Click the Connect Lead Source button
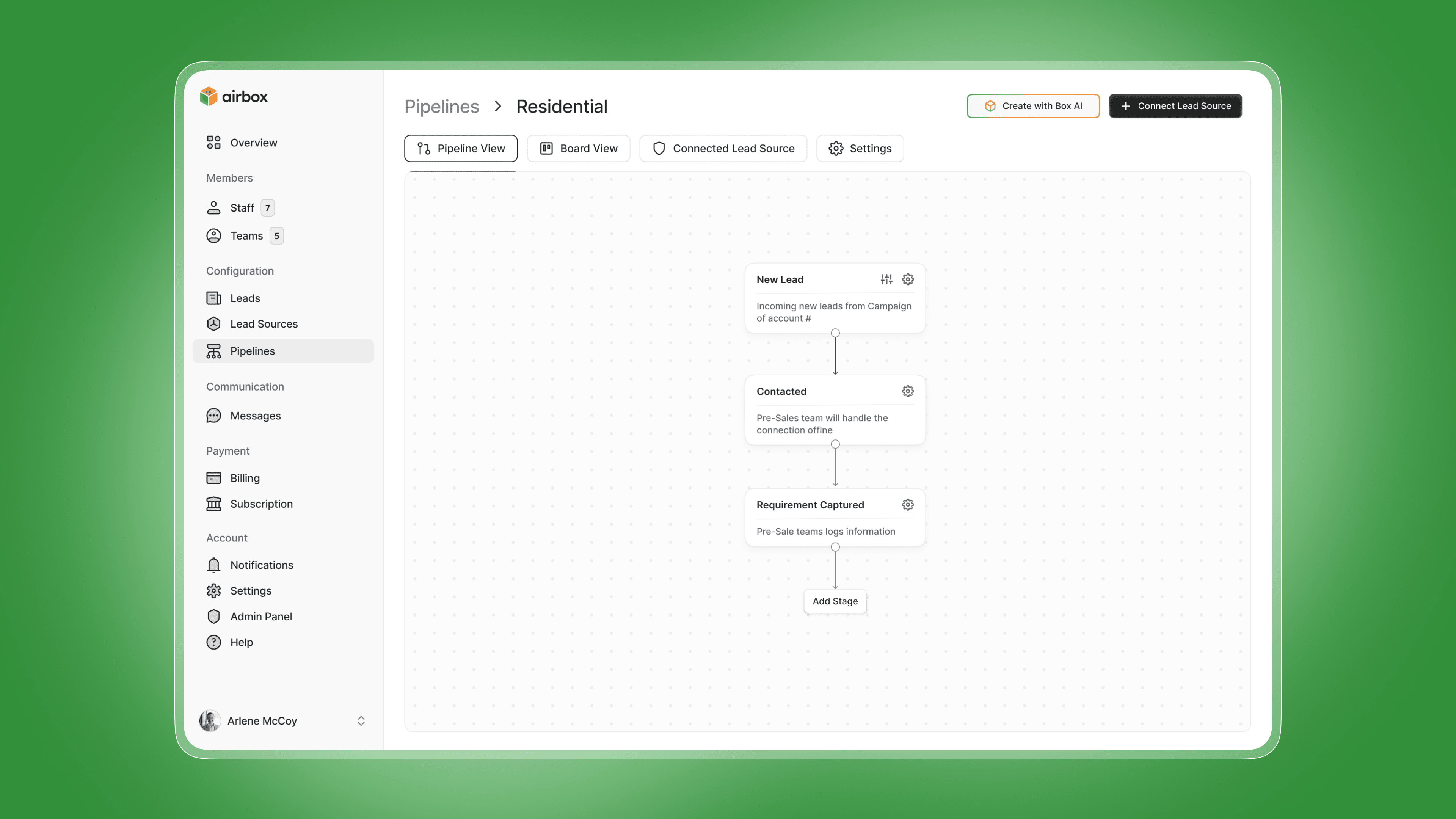The height and width of the screenshot is (819, 1456). pos(1175,106)
